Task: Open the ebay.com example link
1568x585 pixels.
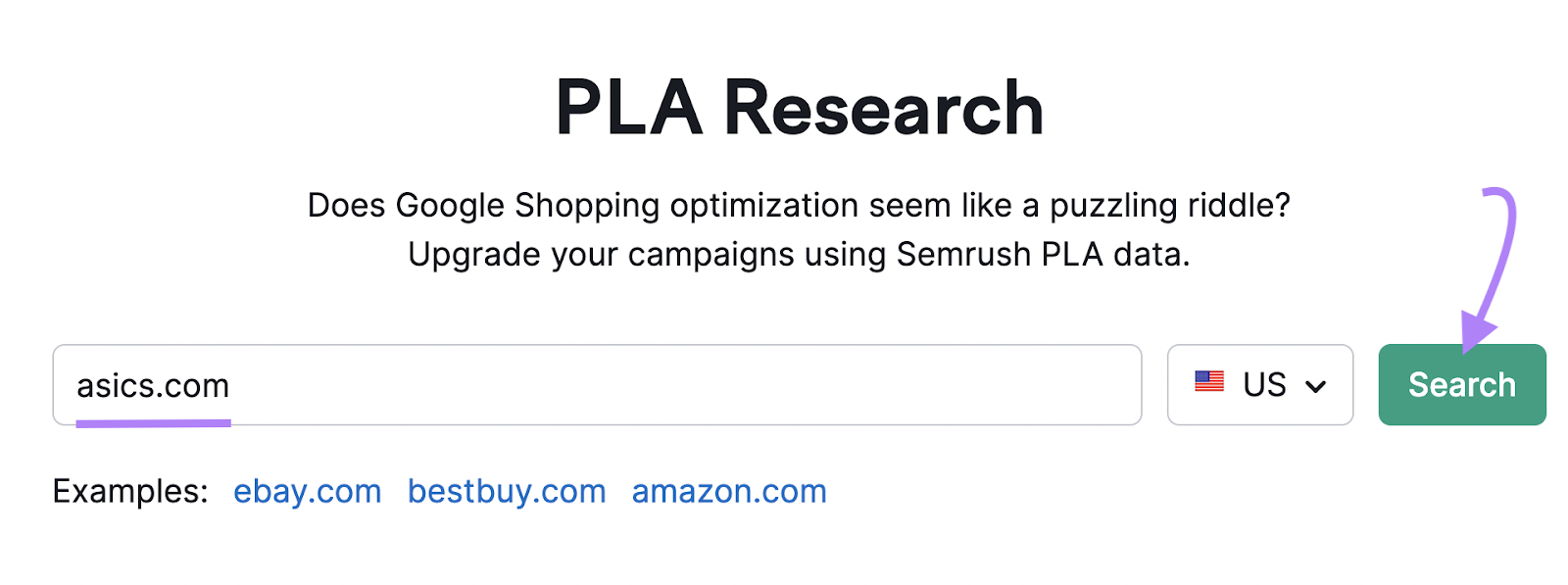Action: (307, 490)
